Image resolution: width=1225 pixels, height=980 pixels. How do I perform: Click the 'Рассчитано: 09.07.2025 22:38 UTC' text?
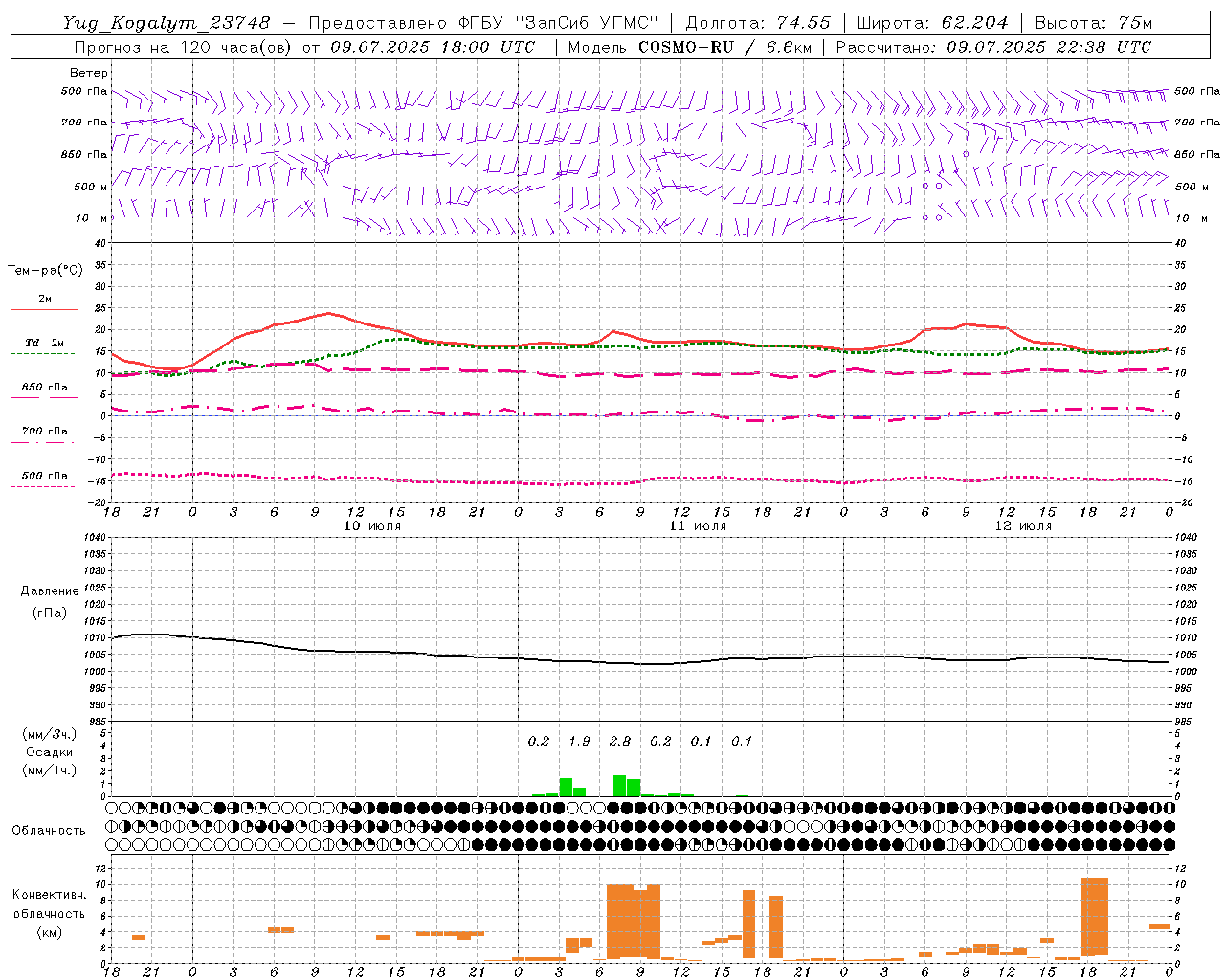[993, 46]
